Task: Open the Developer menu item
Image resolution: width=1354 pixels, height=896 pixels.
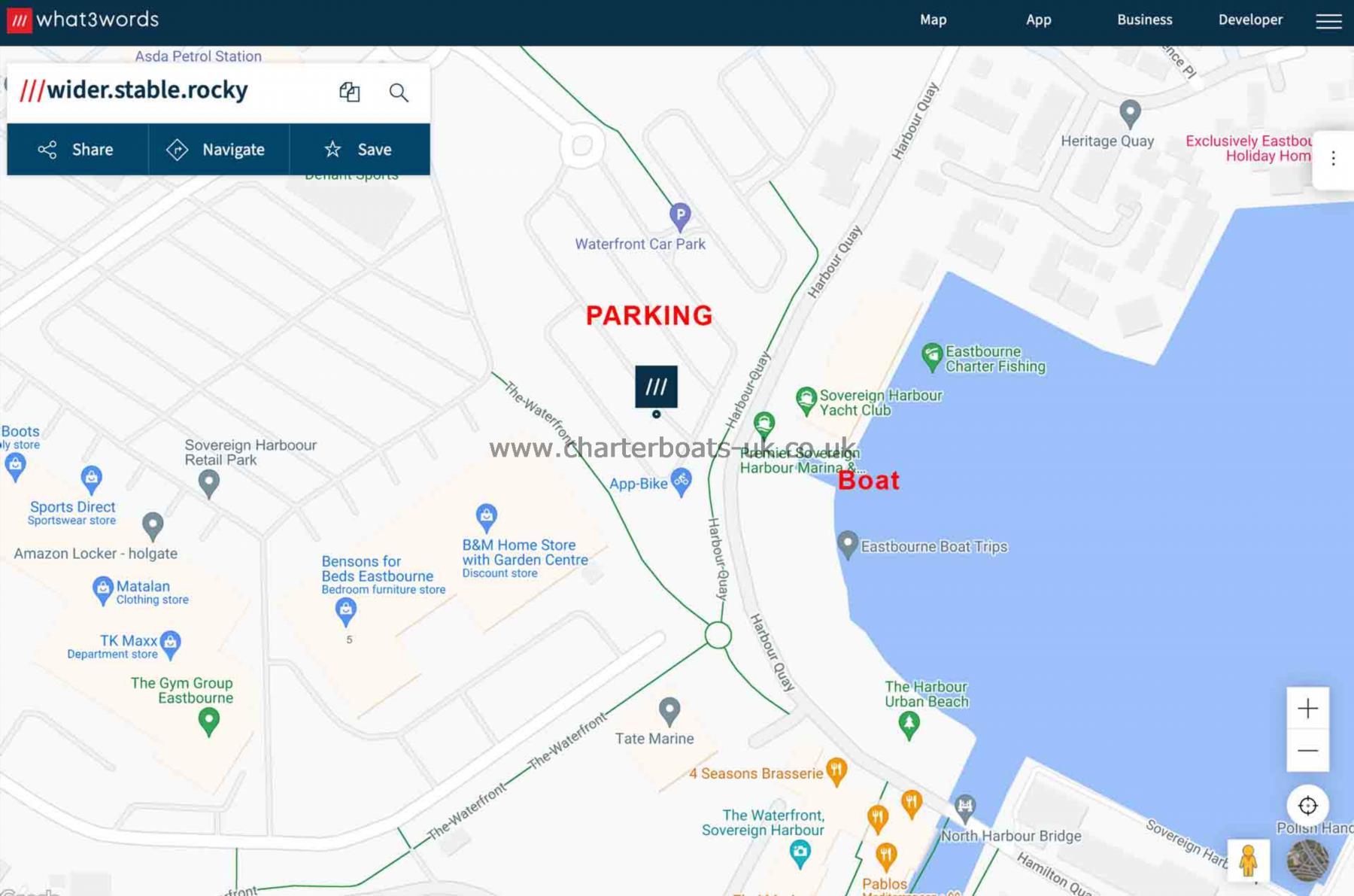Action: coord(1250,20)
